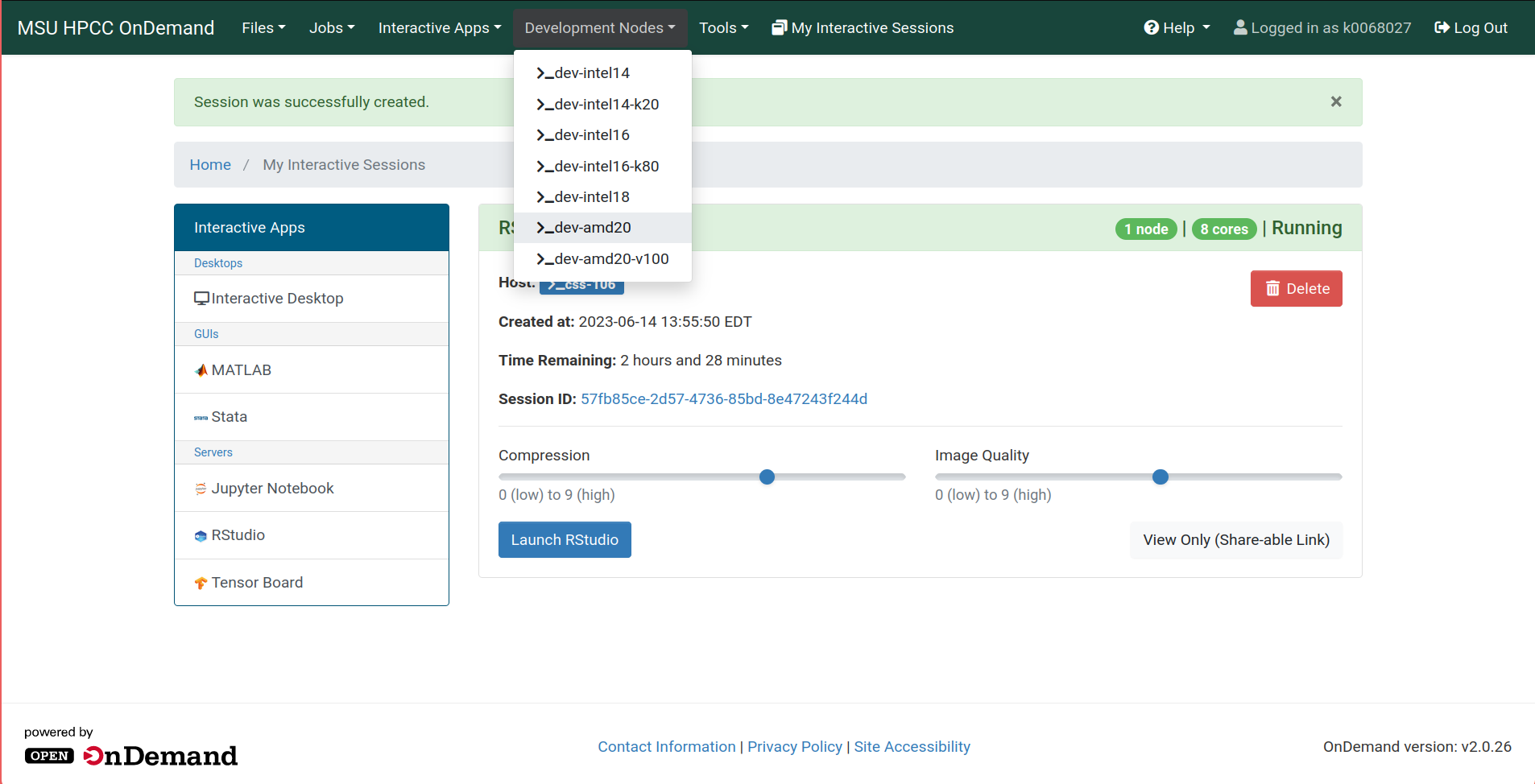Click the MATLAB logo icon

click(x=201, y=370)
